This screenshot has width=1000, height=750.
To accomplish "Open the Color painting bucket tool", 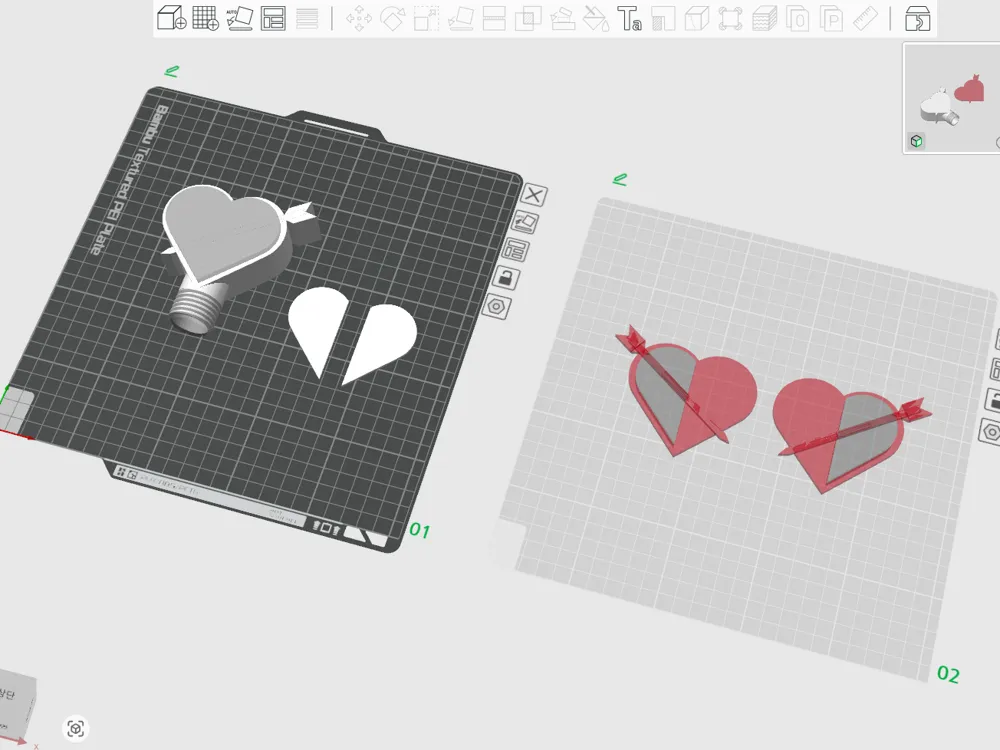I will [x=596, y=18].
